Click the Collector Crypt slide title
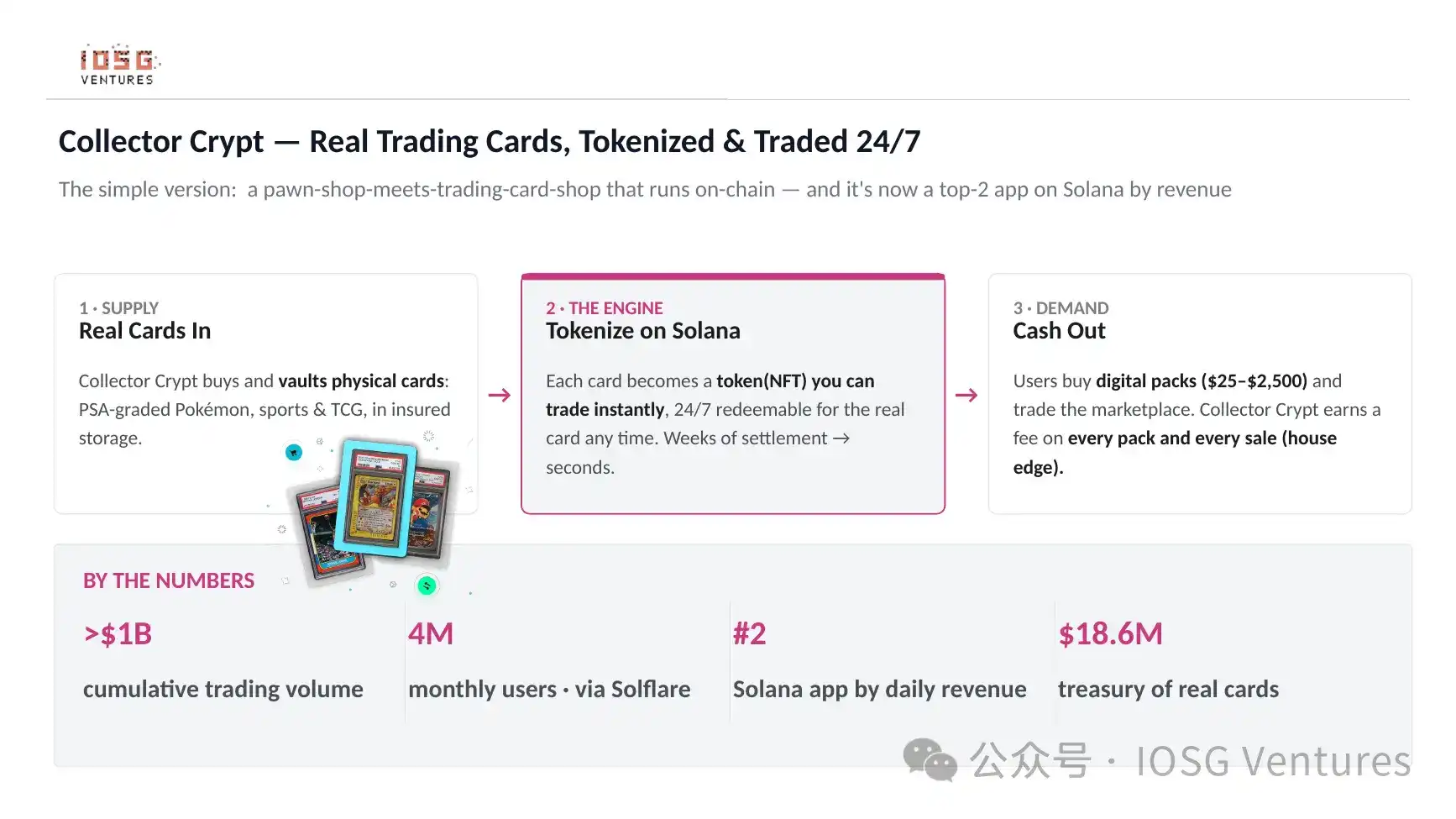The height and width of the screenshot is (819, 1456). (x=490, y=142)
